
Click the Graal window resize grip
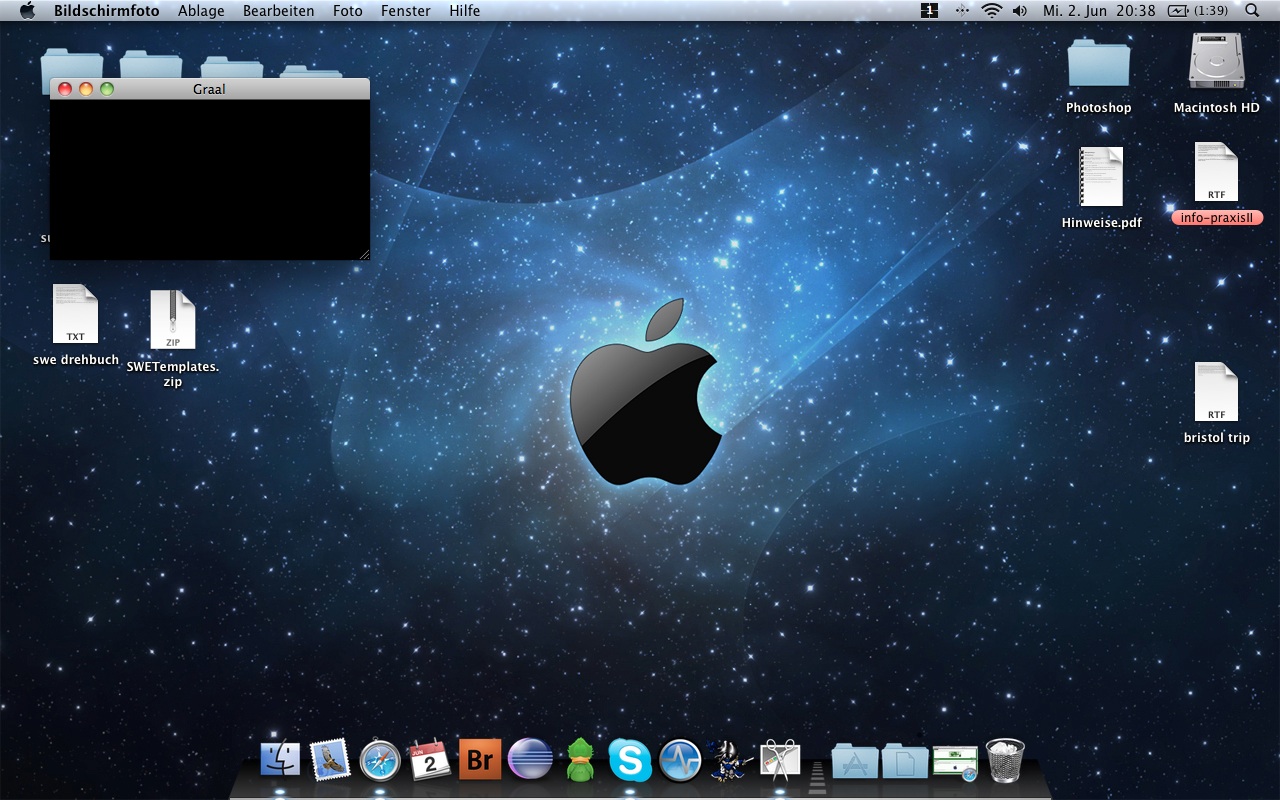pos(364,254)
